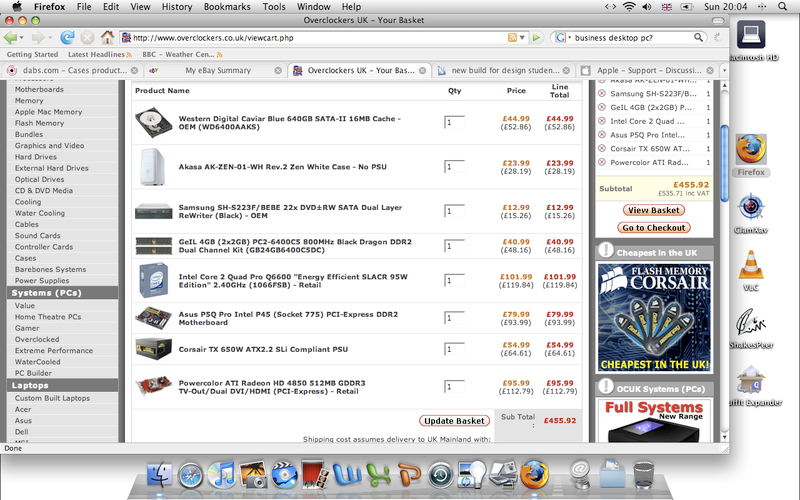Close the new build for design student tab
Screen dimensions: 800x500
tap(566, 70)
